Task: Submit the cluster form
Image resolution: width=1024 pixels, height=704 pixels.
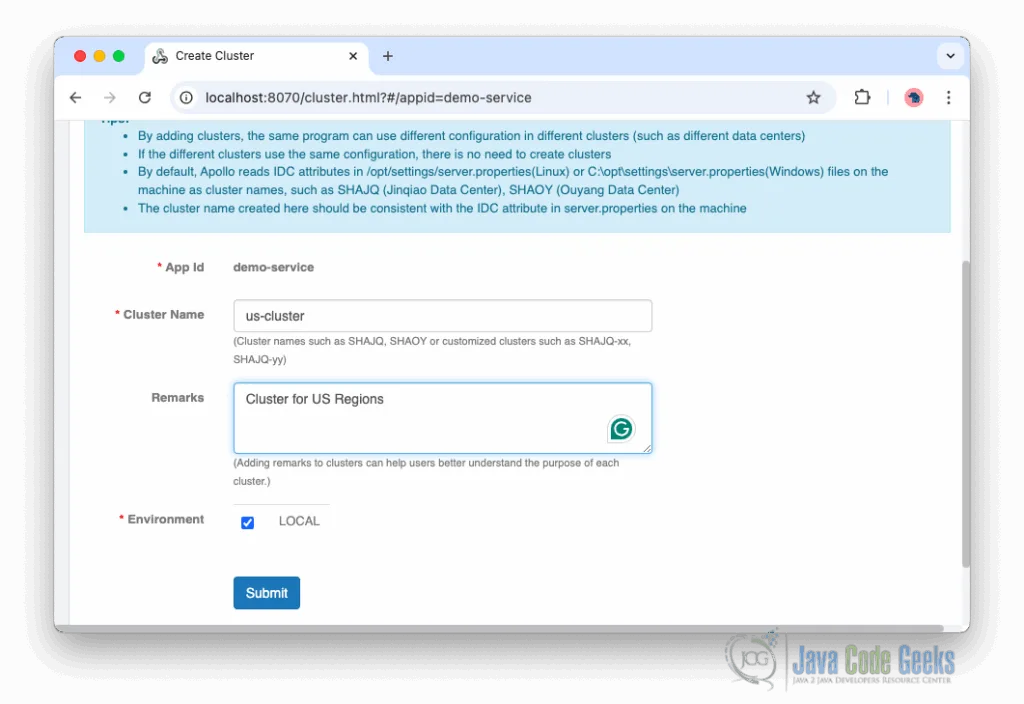Action: coord(266,593)
